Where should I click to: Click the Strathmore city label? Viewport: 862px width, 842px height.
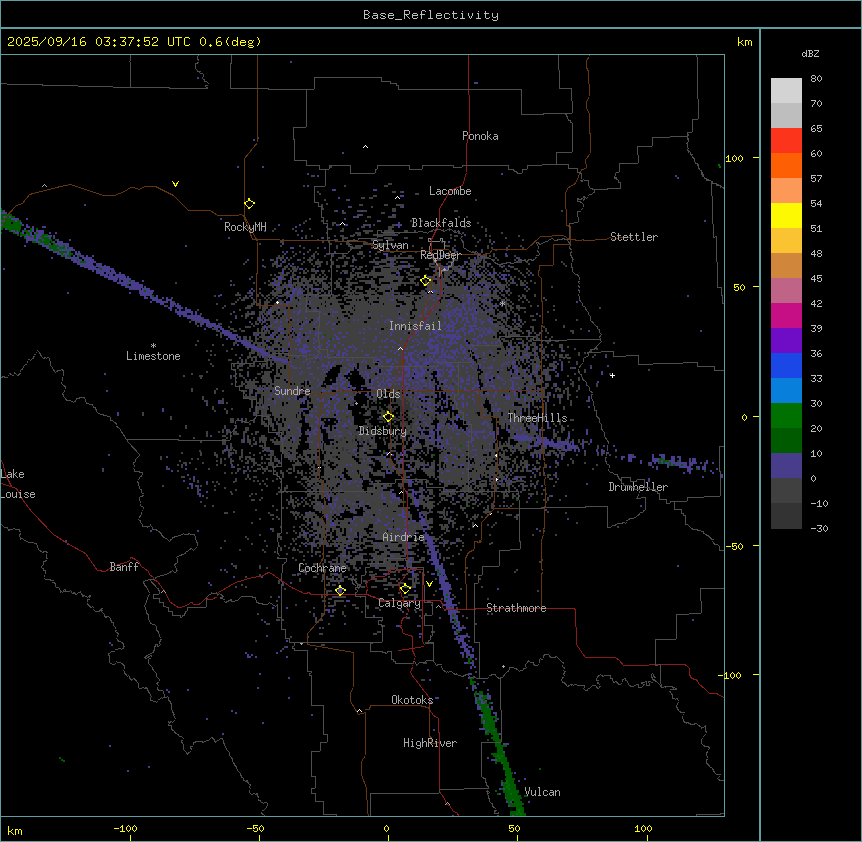pyautogui.click(x=516, y=608)
